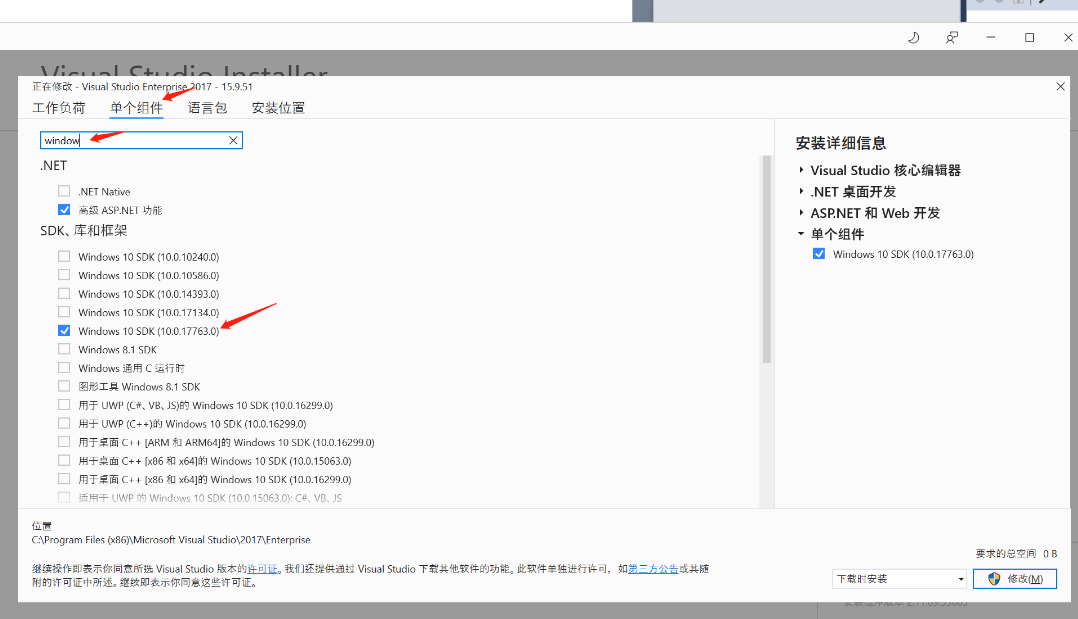The image size is (1078, 619).
Task: Click the 安装详细信息 heading
Action: (x=841, y=143)
